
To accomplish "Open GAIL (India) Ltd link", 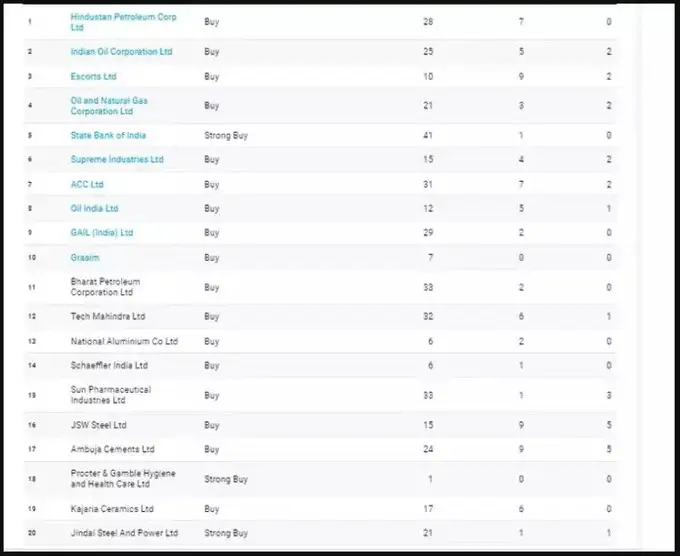I will [x=101, y=233].
